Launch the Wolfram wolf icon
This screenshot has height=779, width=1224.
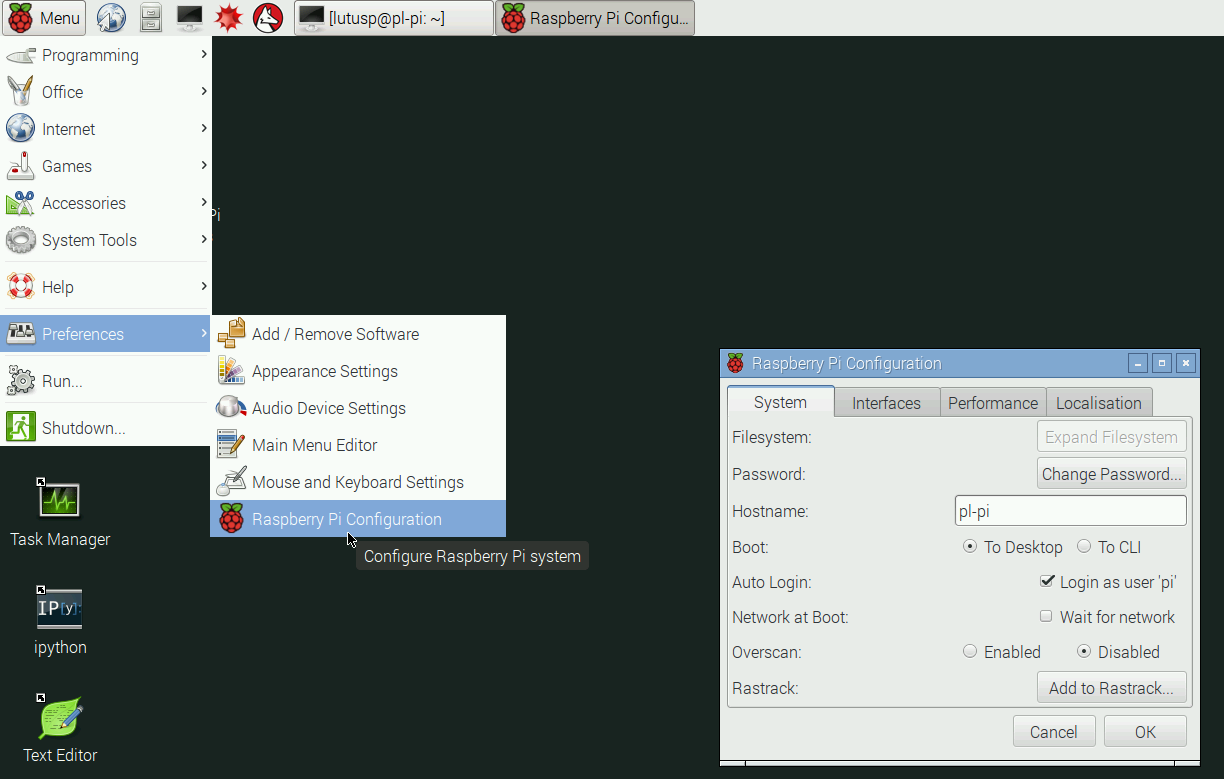coord(268,18)
